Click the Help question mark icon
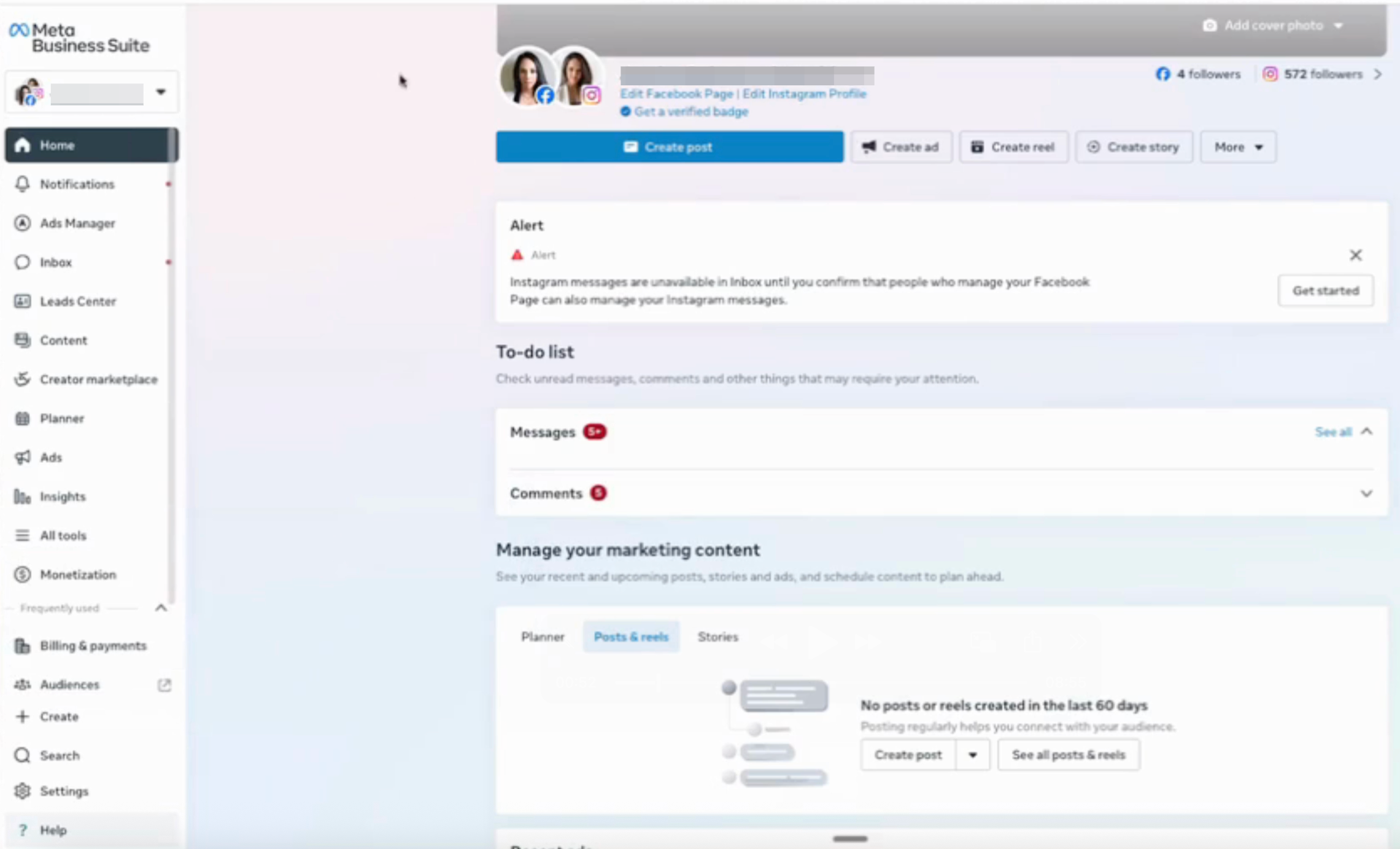The image size is (1400, 849). click(x=23, y=830)
